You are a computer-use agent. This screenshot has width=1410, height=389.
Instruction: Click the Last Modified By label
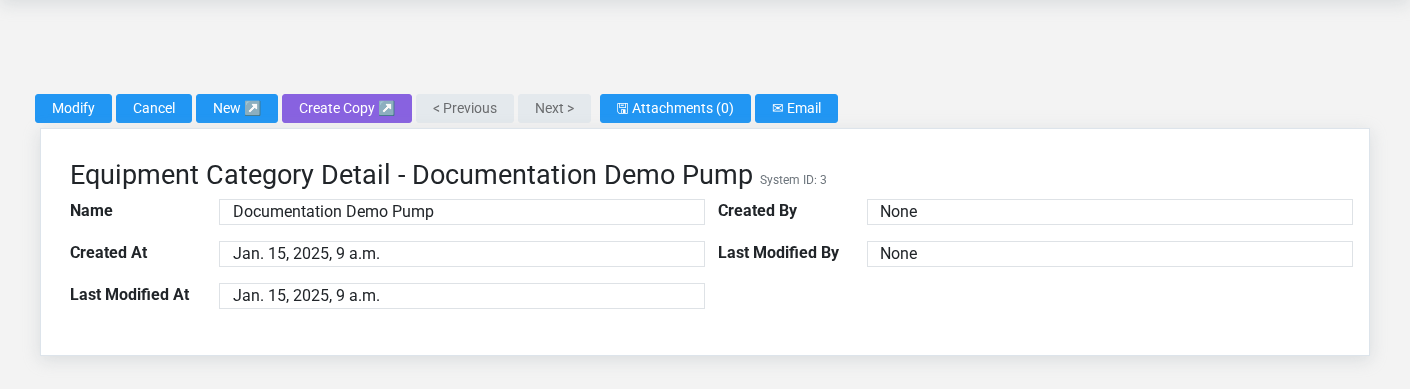778,253
